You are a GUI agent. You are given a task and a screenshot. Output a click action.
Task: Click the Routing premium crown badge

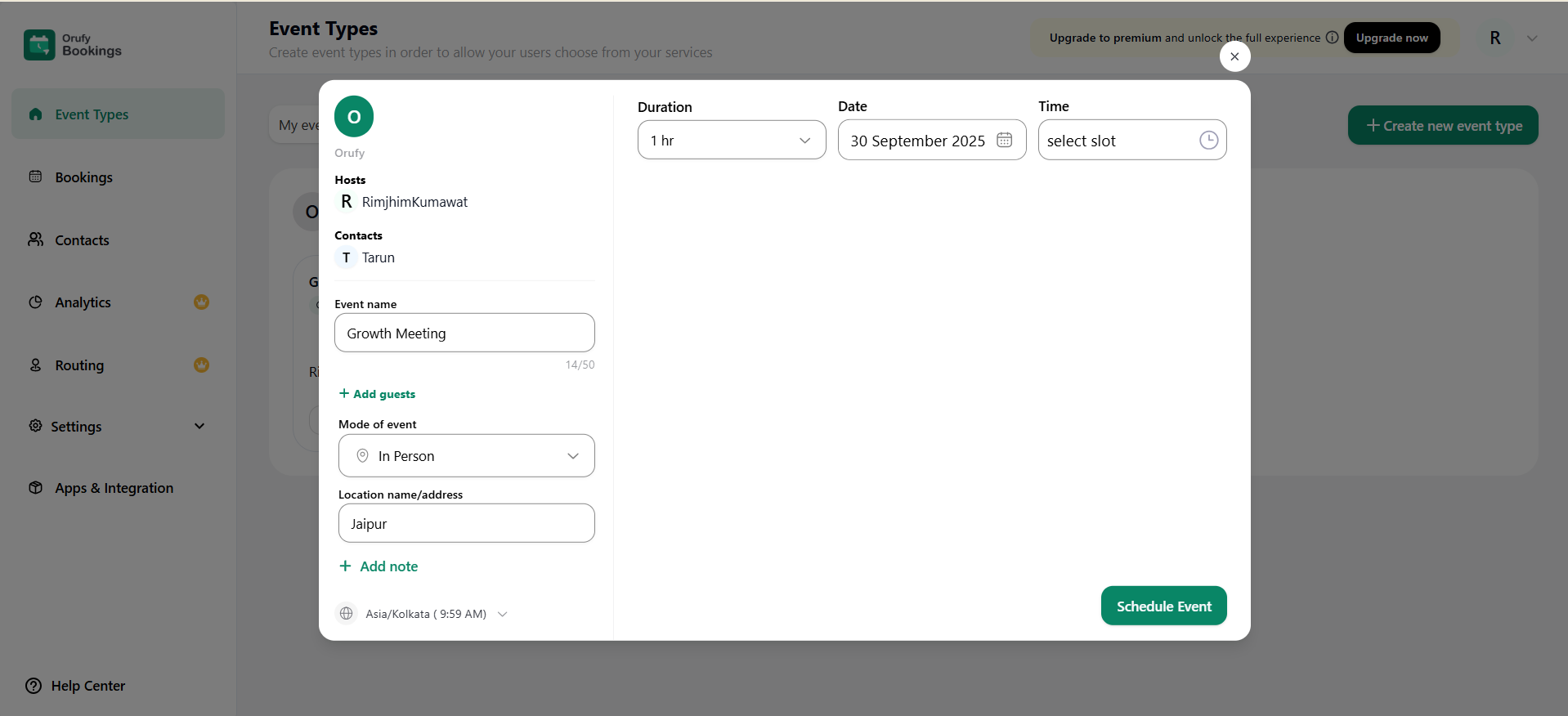point(201,365)
